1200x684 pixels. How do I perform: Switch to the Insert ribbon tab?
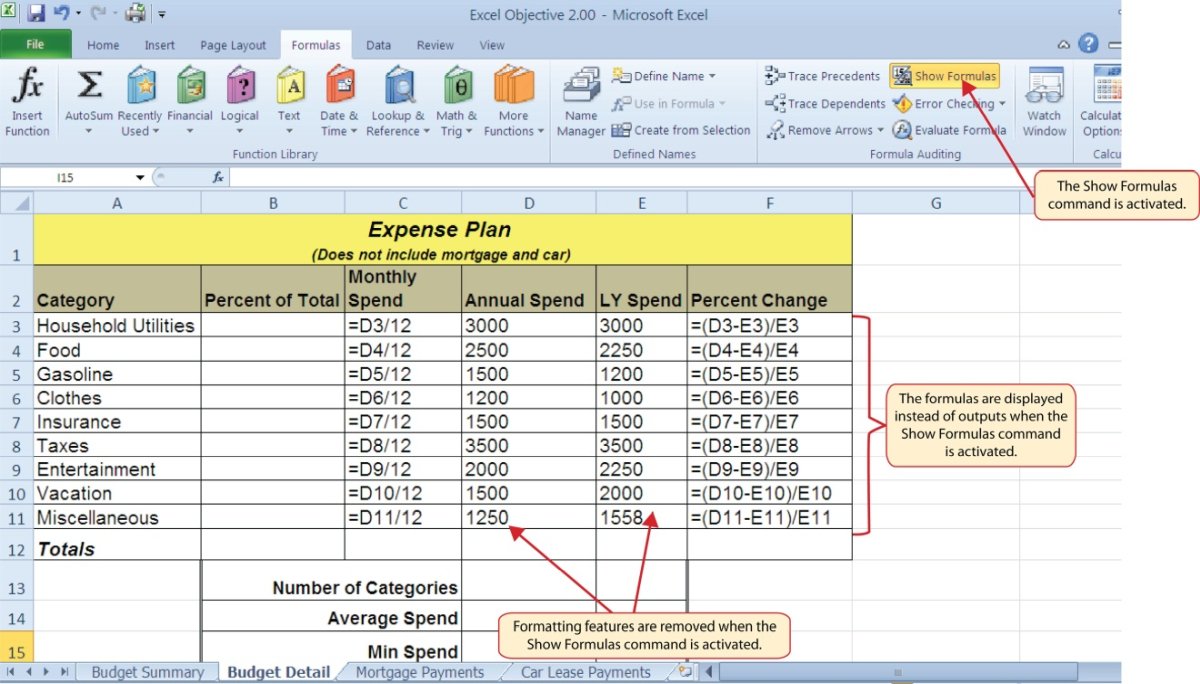159,45
